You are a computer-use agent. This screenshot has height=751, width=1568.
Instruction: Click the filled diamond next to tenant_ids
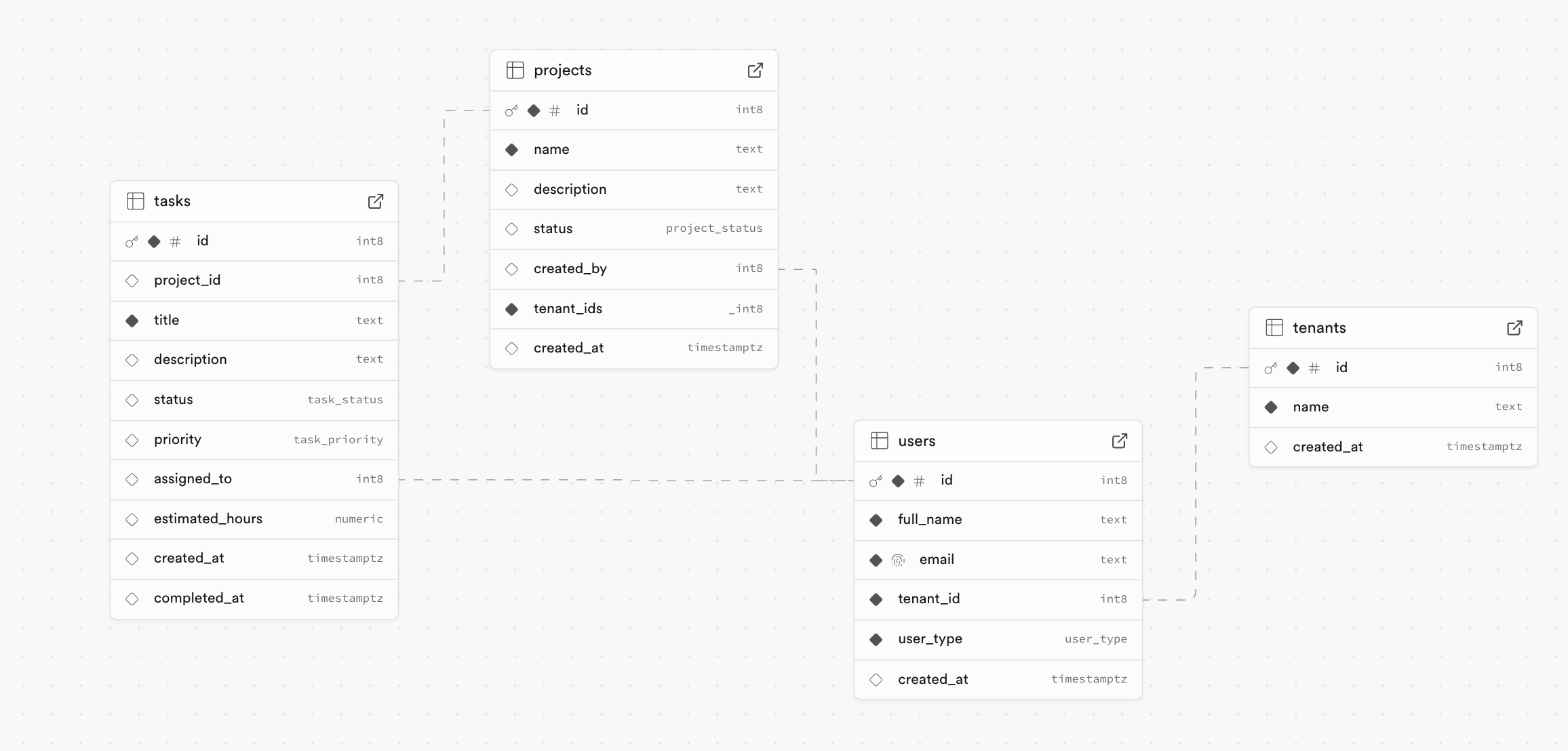pos(512,309)
